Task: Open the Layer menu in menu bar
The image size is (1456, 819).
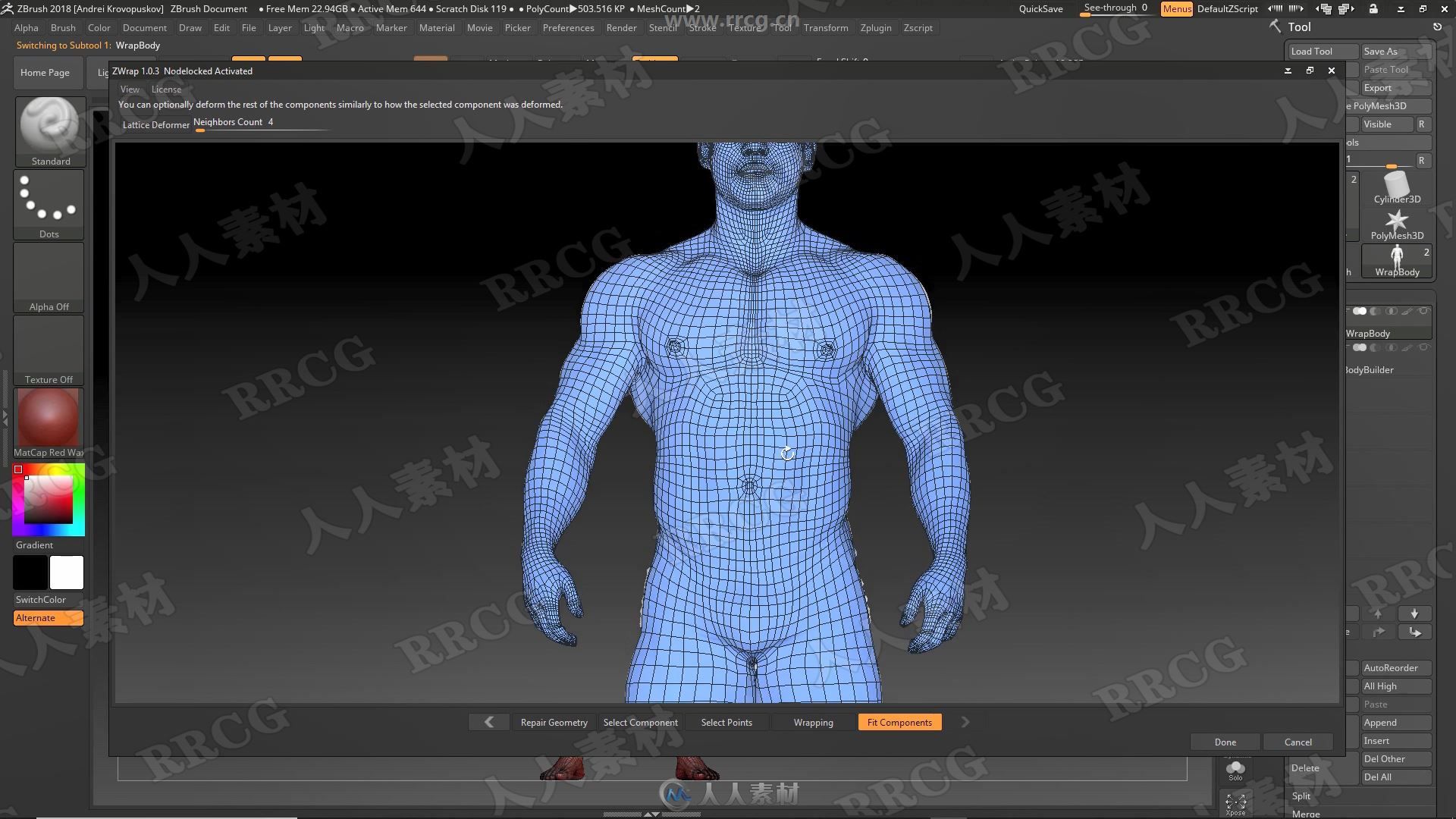Action: pyautogui.click(x=280, y=27)
